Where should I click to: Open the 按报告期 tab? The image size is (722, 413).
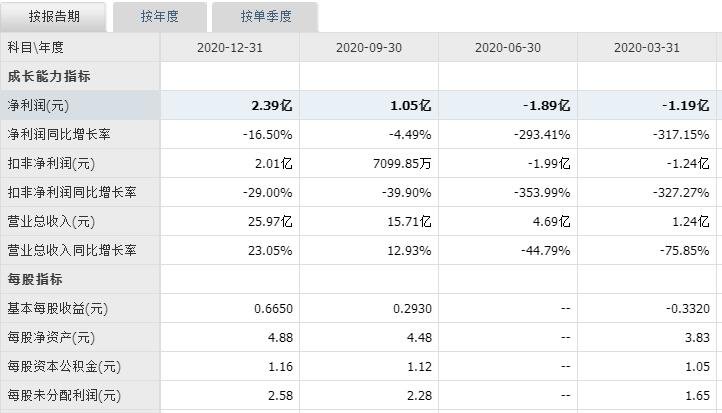point(54,16)
